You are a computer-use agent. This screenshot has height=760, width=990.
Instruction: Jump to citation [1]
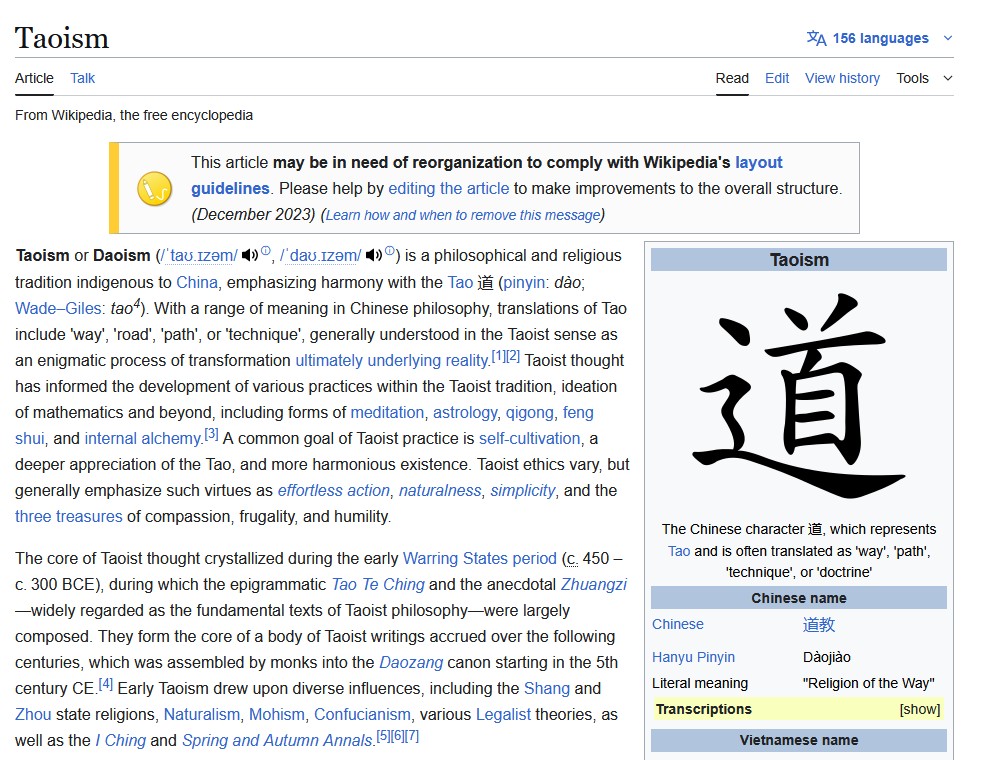click(498, 356)
